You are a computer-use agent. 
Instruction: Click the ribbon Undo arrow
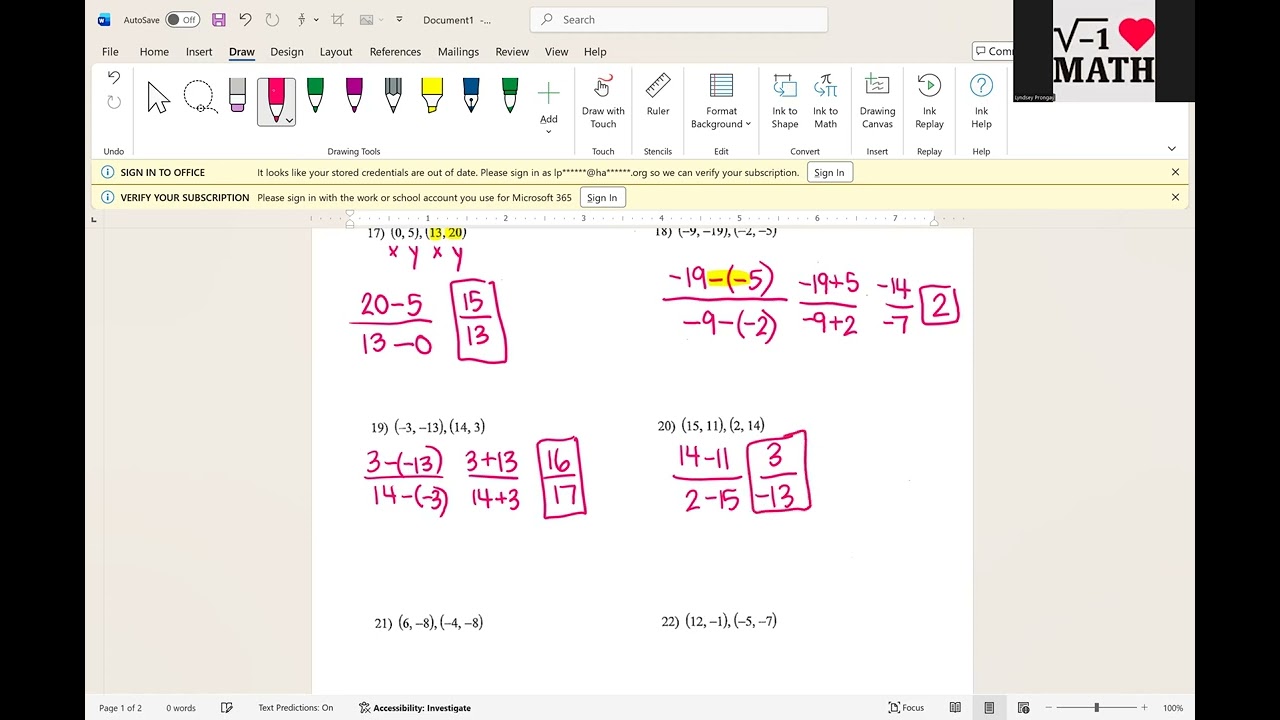114,78
